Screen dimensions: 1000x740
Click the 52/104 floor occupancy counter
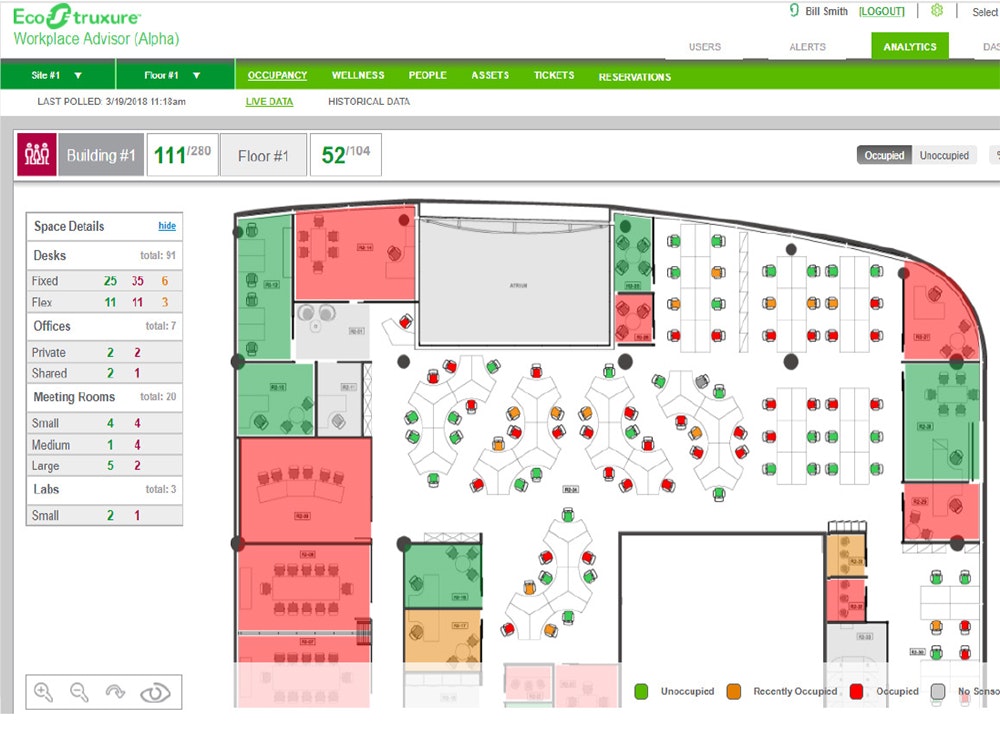345,155
